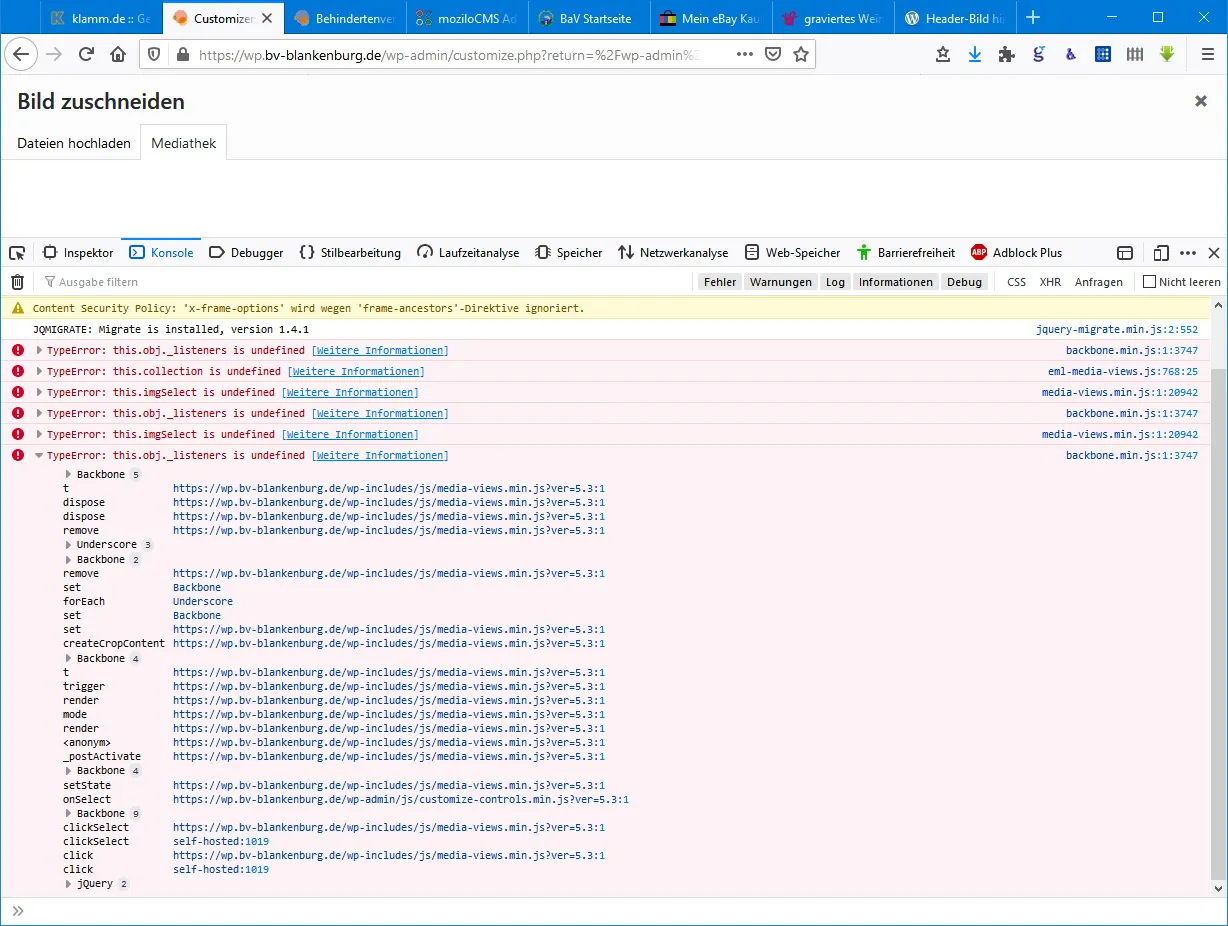Viewport: 1228px width, 926px height.
Task: Click the blue grid extension icon
Action: pos(1103,55)
